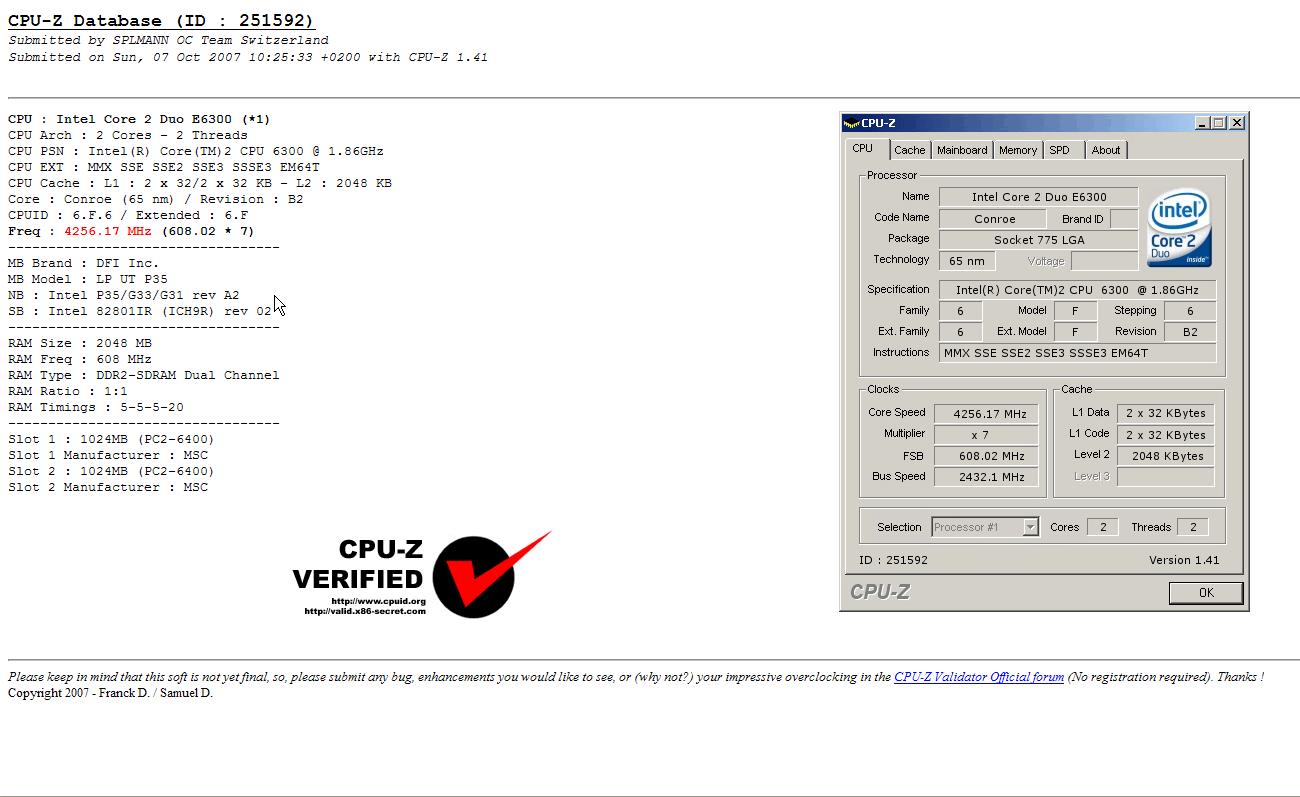This screenshot has height=797, width=1300.
Task: Click the CPU-Z logo text at window bottom
Action: 880,592
